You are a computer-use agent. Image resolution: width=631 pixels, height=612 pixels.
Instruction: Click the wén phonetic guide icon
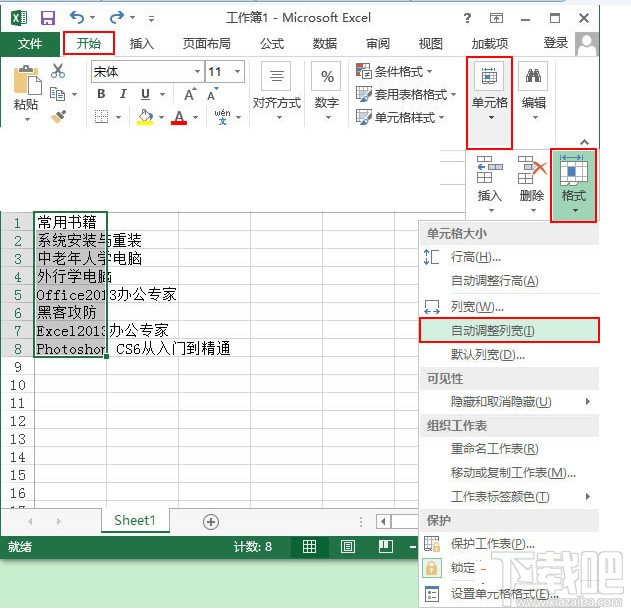pyautogui.click(x=223, y=117)
